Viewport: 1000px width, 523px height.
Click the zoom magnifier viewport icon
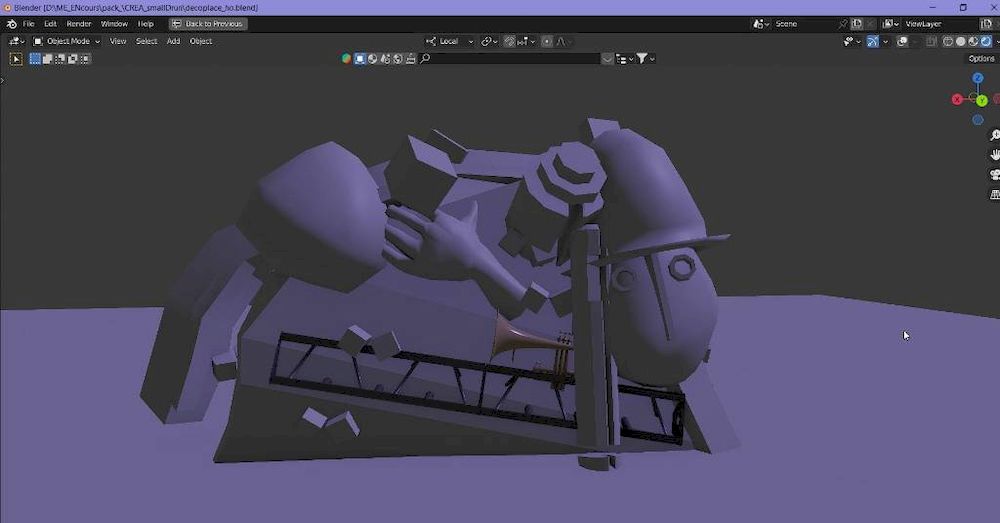click(x=994, y=135)
